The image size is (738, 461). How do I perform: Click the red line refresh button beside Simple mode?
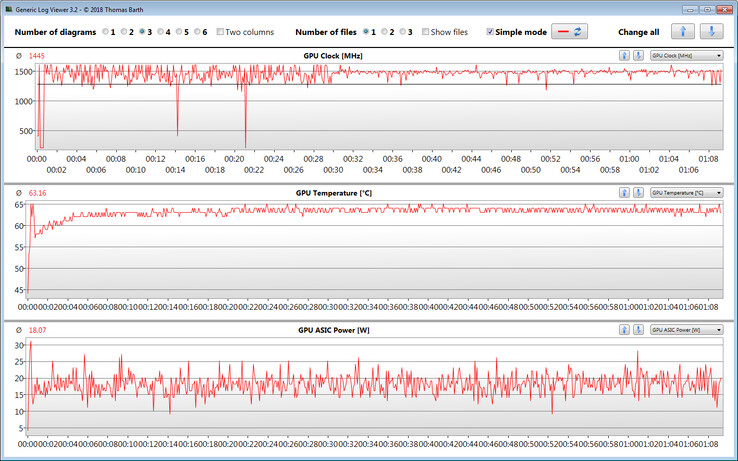(571, 32)
